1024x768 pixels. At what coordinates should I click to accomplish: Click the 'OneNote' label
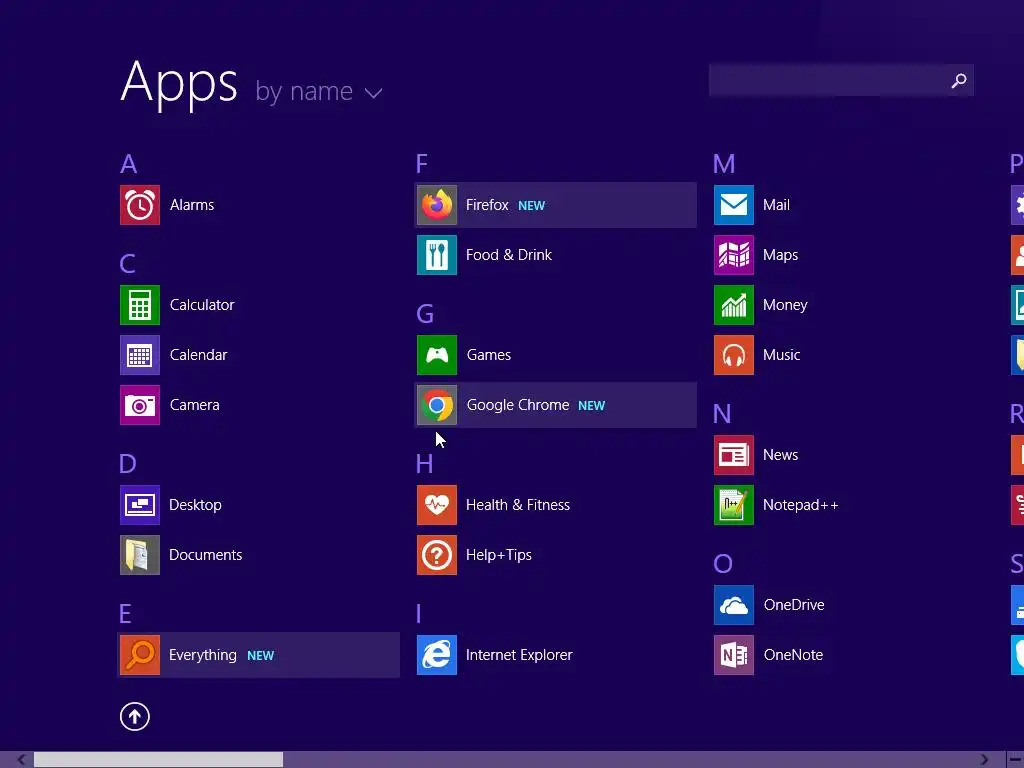[793, 655]
